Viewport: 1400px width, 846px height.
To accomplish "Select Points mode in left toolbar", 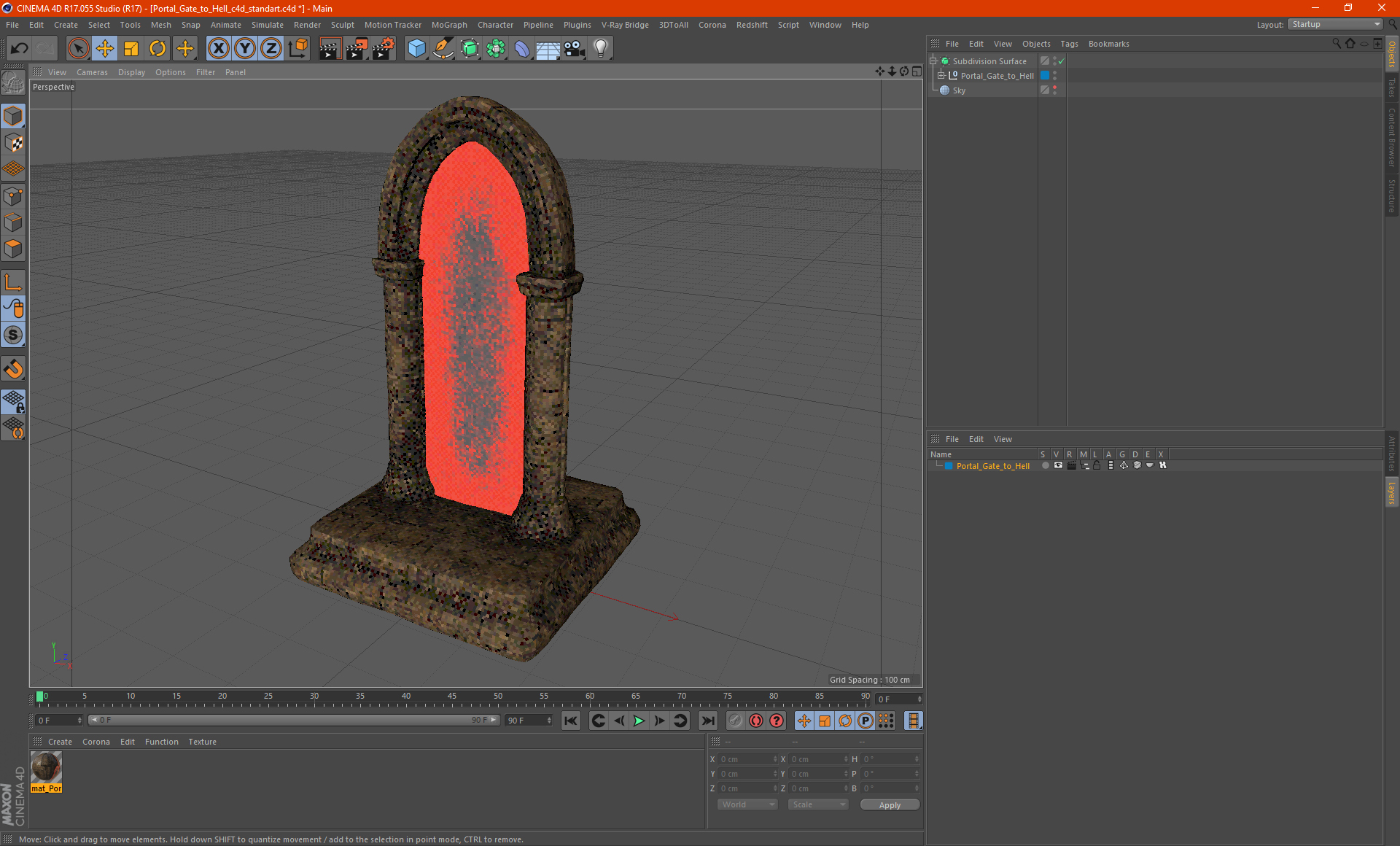I will click(13, 196).
